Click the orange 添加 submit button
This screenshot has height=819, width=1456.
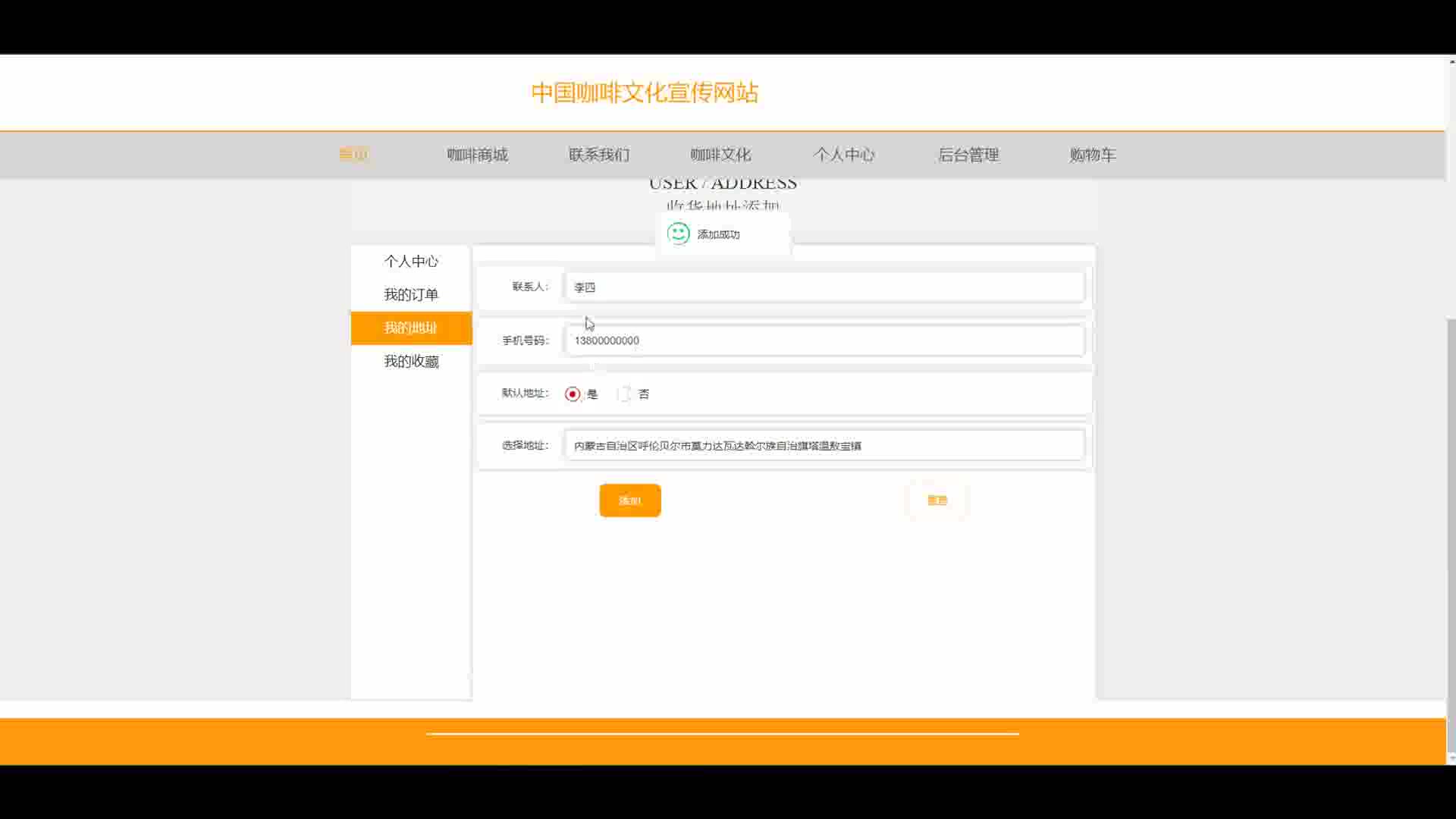pos(629,500)
